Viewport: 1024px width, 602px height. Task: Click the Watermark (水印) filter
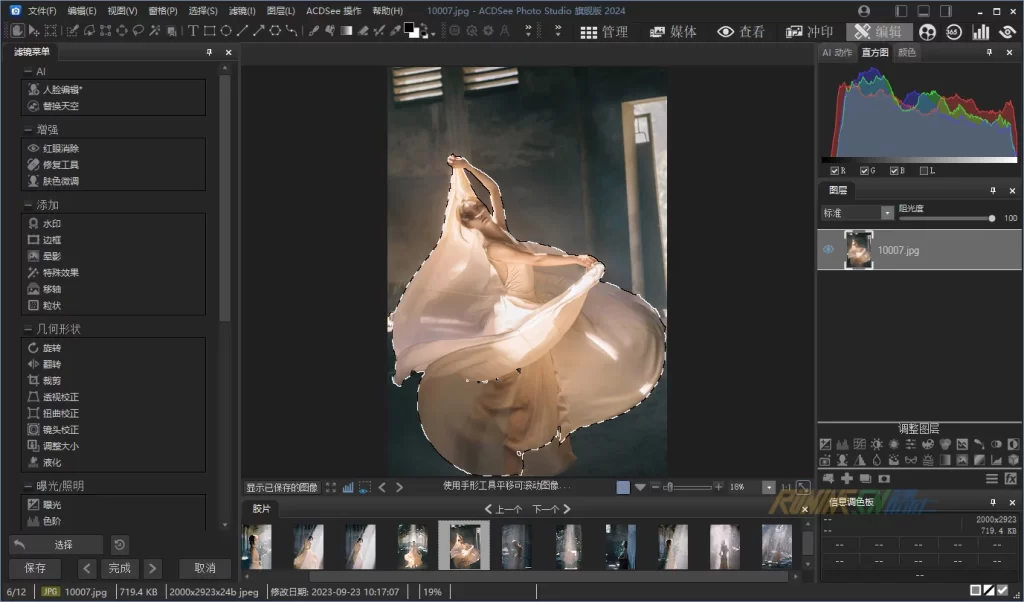pyautogui.click(x=51, y=224)
